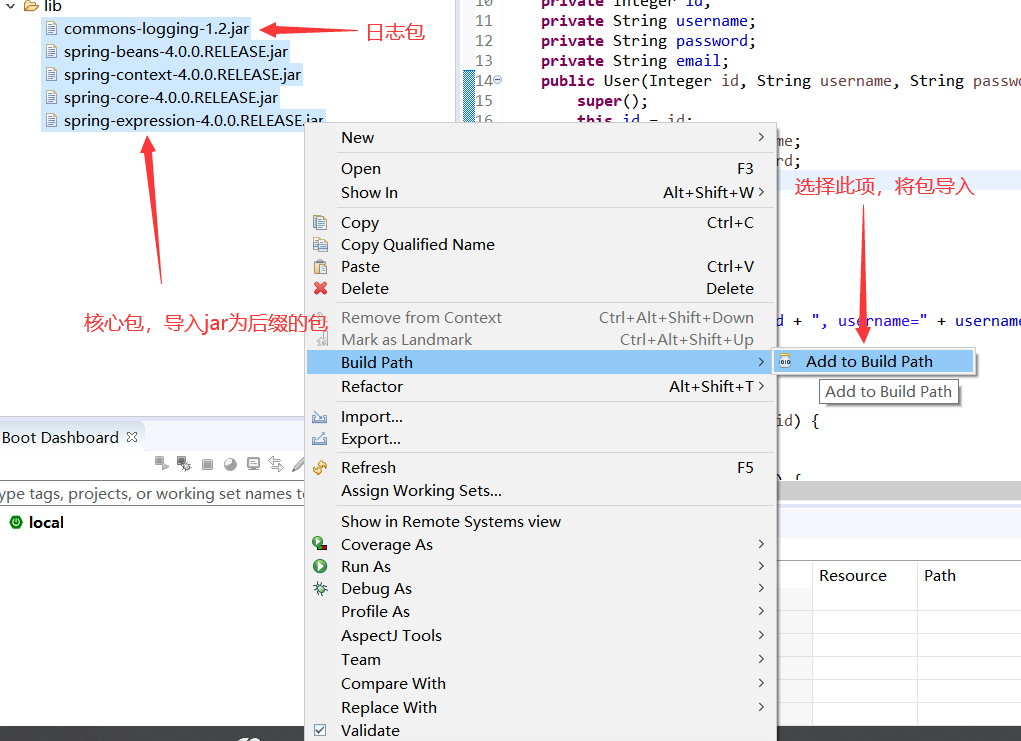Select spring-core-4.0.0.RELEASE.jar in the lib folder
Viewport: 1021px width, 741px height.
click(x=171, y=98)
